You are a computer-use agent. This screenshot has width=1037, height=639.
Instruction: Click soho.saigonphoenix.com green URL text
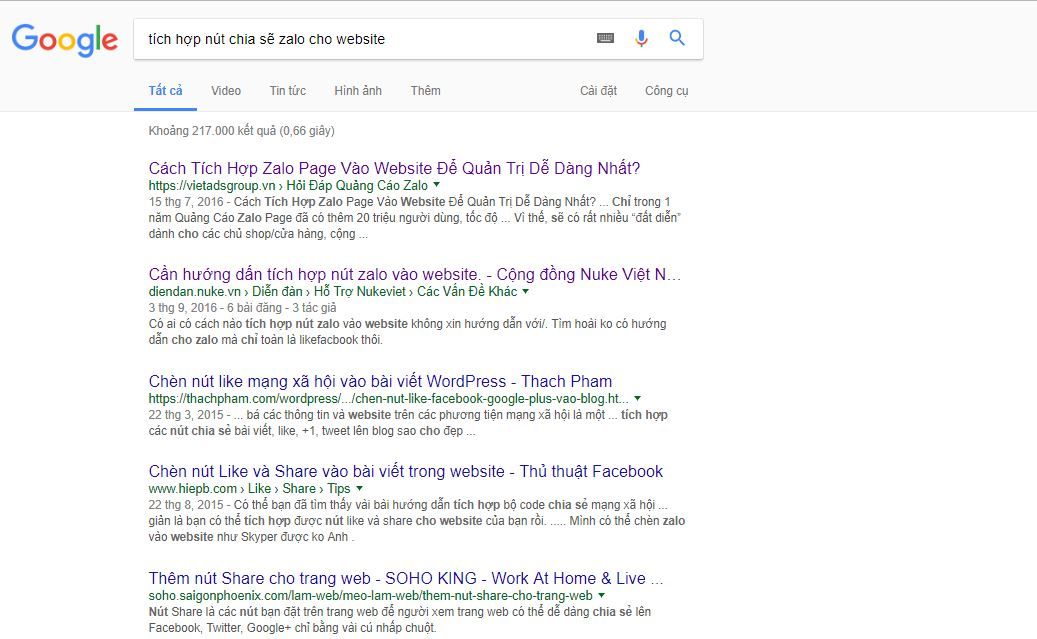coord(370,595)
